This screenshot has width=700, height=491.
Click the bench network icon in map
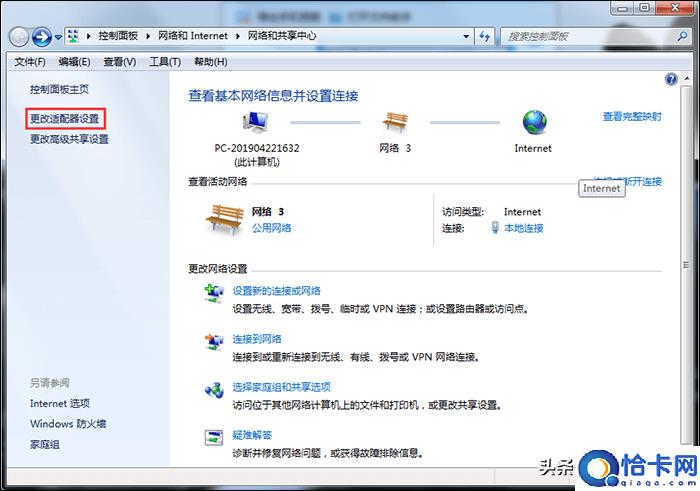coord(395,121)
